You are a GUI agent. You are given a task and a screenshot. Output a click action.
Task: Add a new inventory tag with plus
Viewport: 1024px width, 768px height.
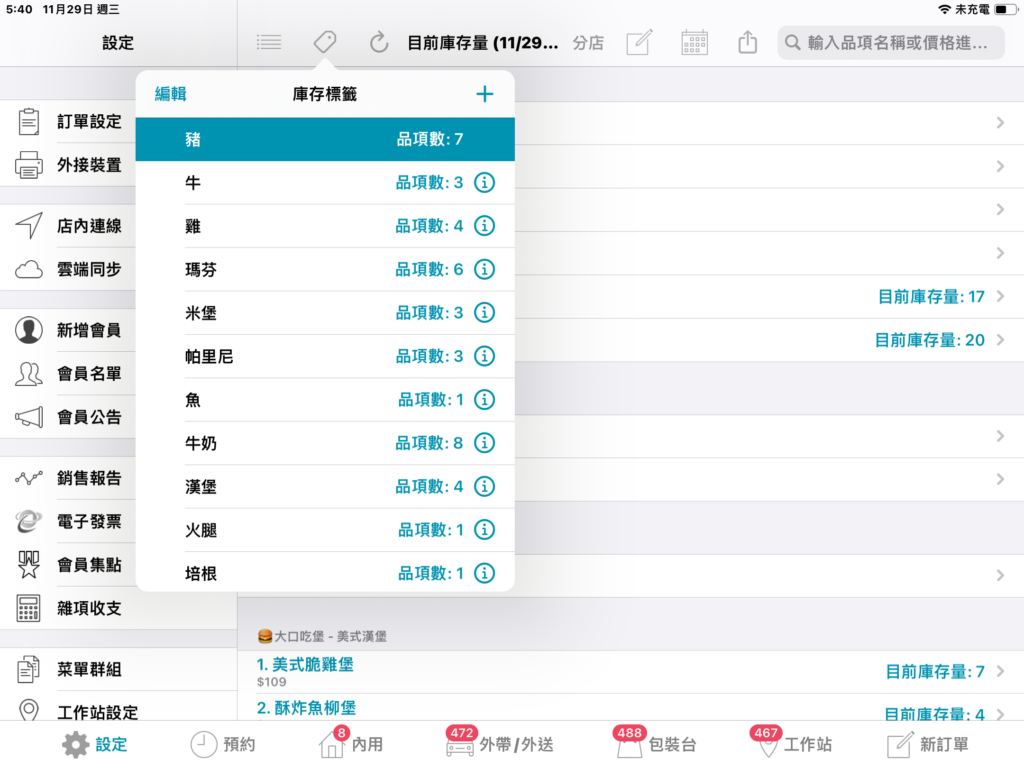(485, 94)
